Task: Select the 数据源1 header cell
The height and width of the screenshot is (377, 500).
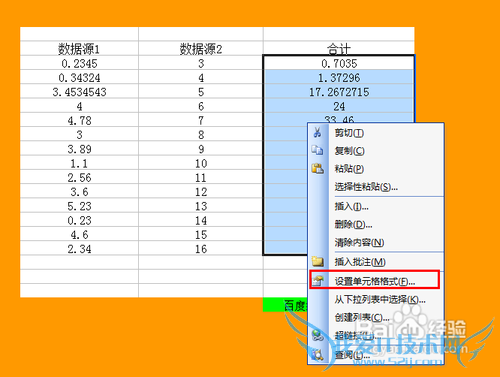Action: (x=79, y=49)
